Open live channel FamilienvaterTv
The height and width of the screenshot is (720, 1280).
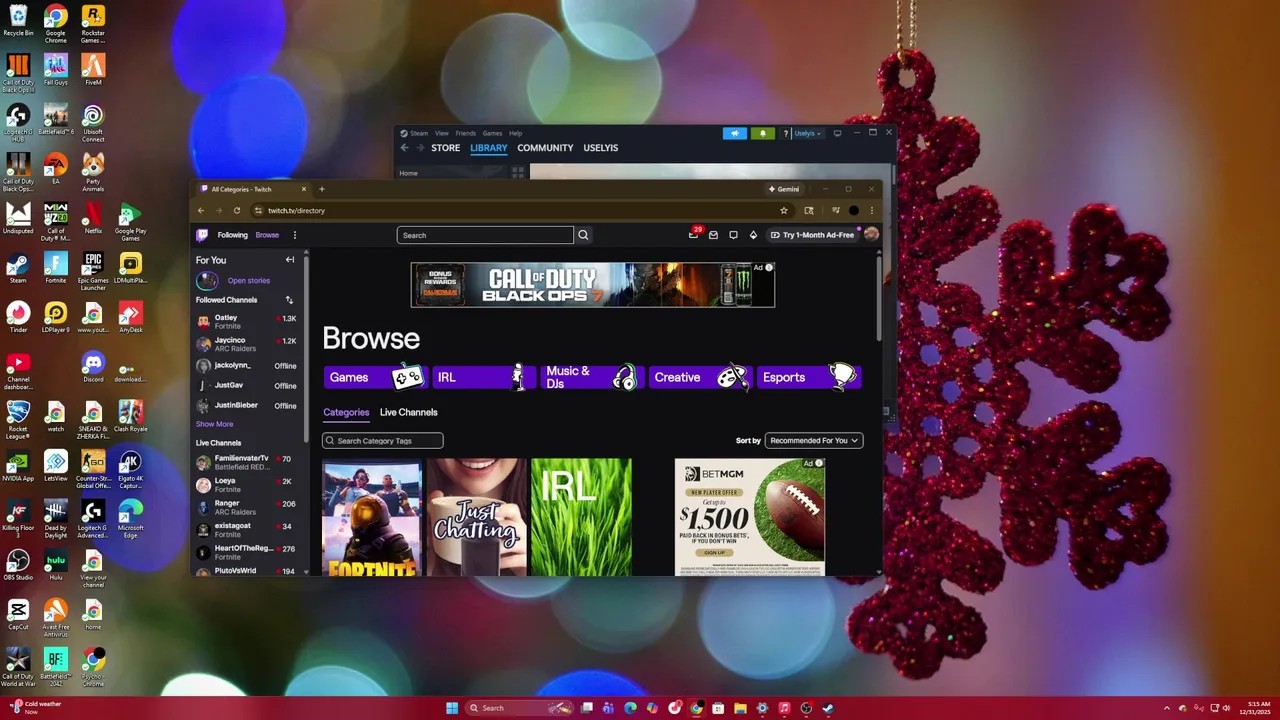[247, 463]
